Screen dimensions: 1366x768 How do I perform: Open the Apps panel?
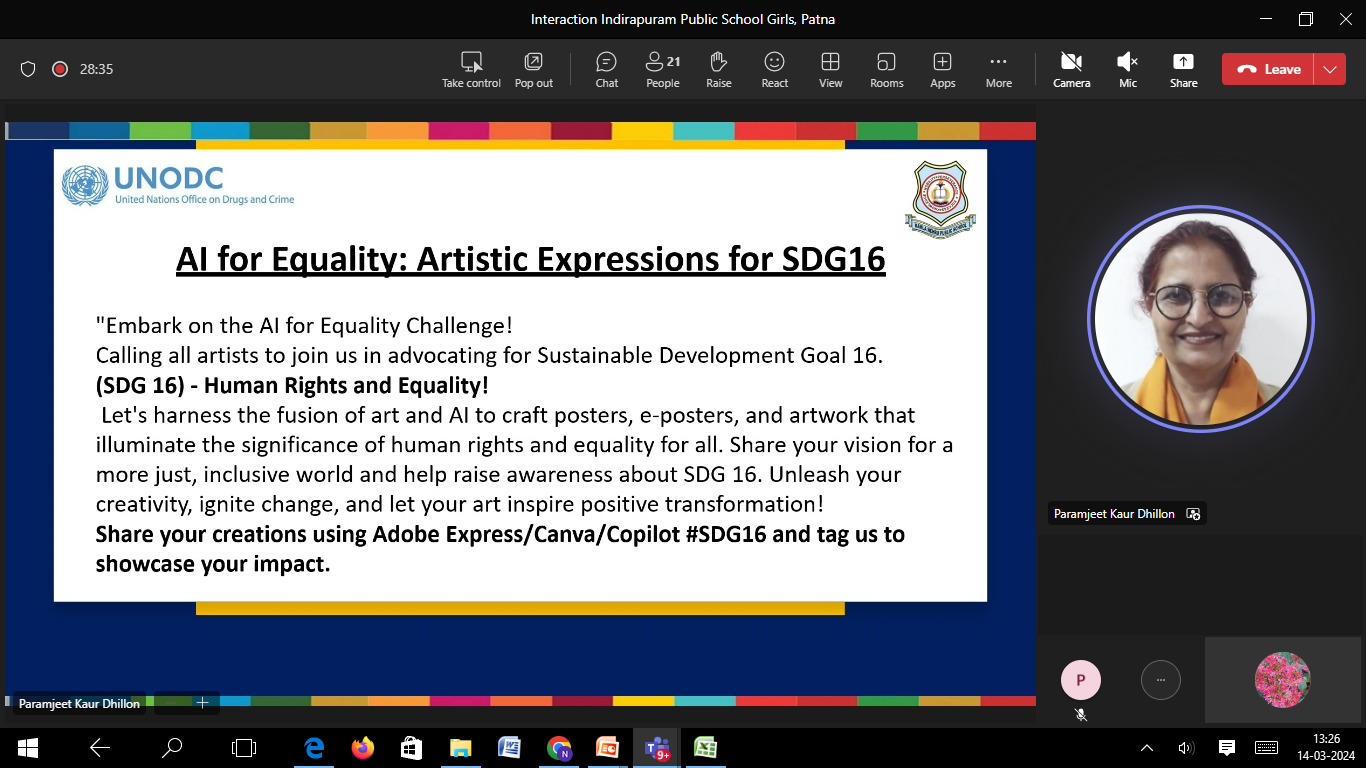(x=943, y=70)
